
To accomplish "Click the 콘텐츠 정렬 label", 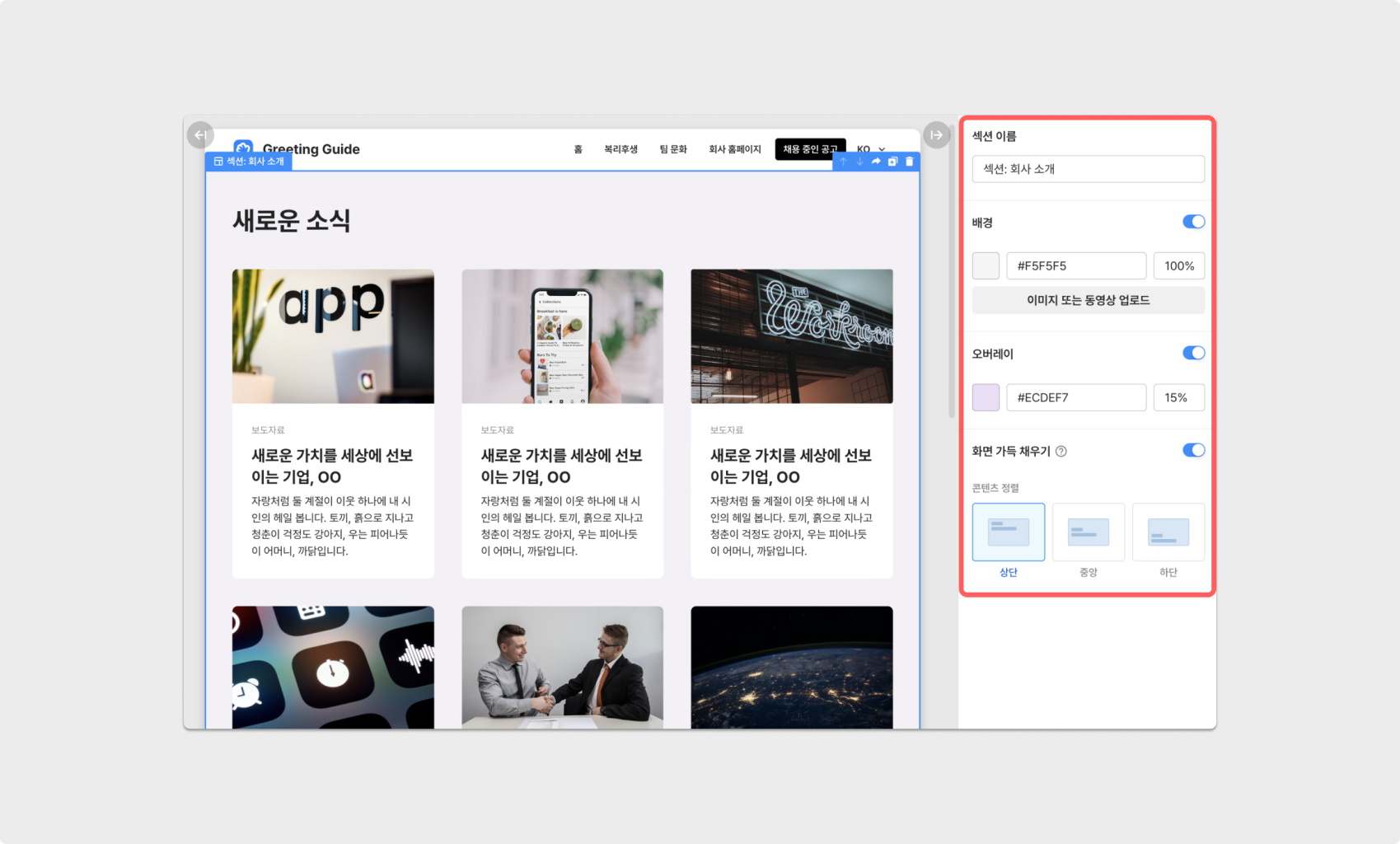I will [995, 488].
